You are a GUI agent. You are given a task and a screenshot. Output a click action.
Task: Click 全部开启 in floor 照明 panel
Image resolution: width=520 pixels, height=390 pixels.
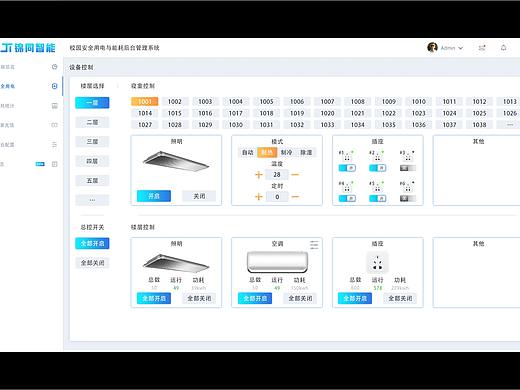point(154,298)
